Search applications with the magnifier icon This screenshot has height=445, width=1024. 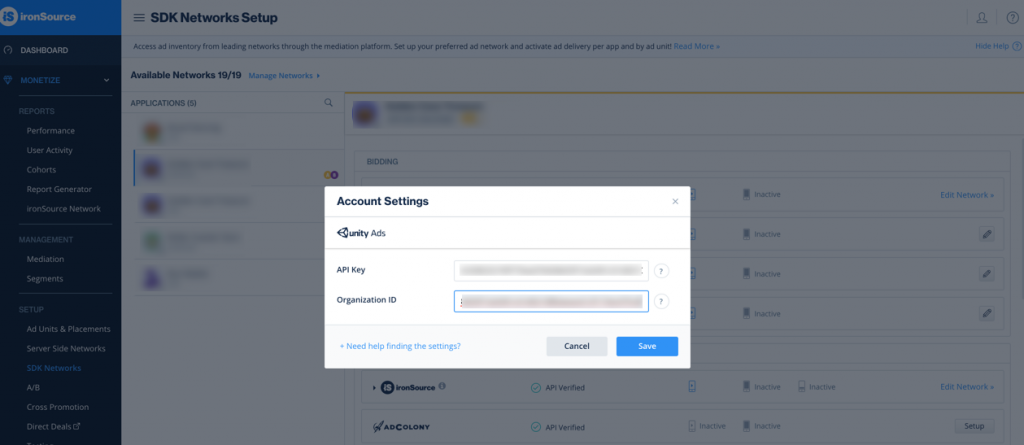pyautogui.click(x=328, y=103)
